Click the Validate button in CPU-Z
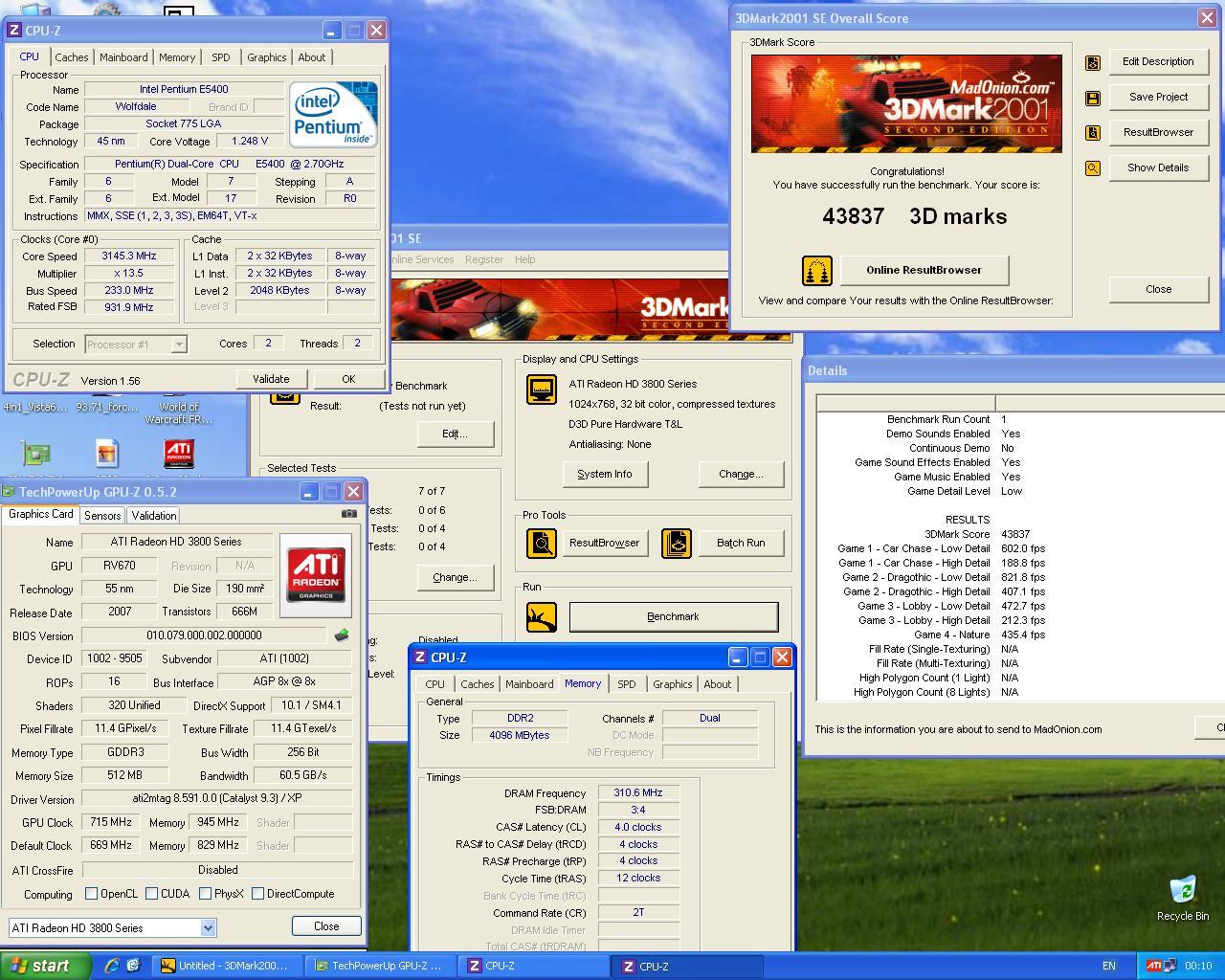1225x980 pixels. coord(271,380)
